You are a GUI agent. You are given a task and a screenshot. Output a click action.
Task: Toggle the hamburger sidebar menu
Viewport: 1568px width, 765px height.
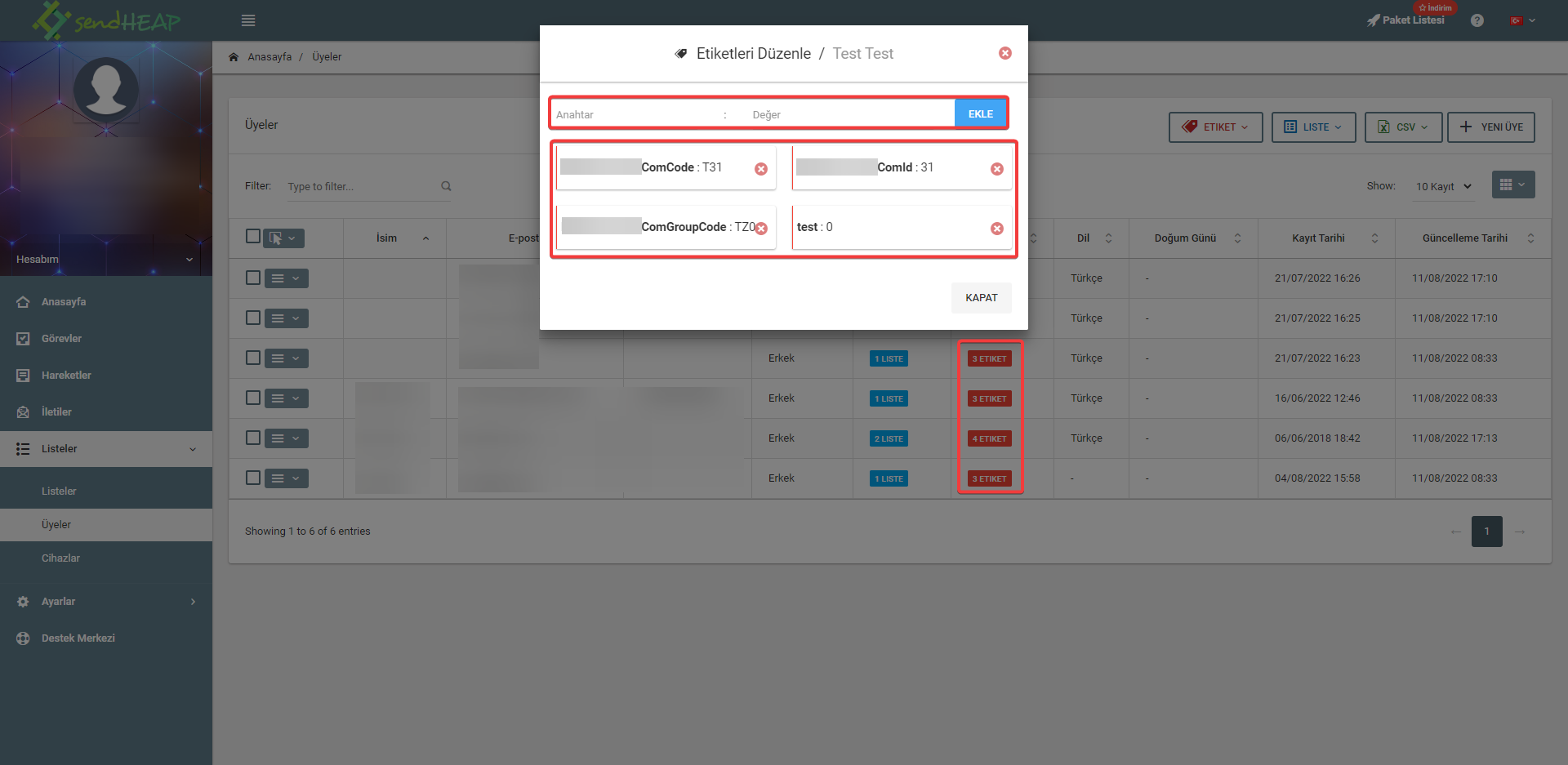[x=248, y=20]
